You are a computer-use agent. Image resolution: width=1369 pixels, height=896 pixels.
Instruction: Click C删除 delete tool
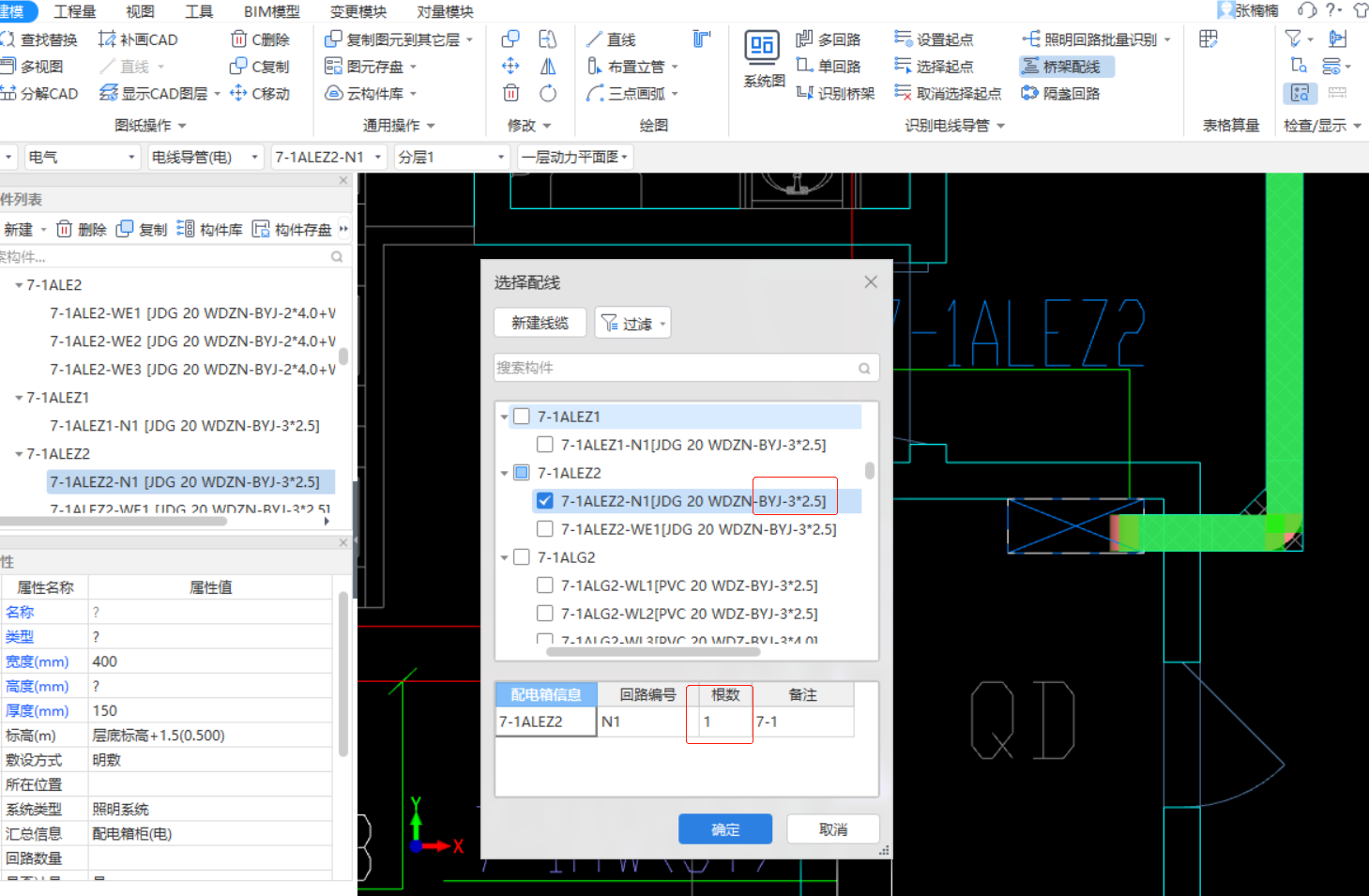260,39
